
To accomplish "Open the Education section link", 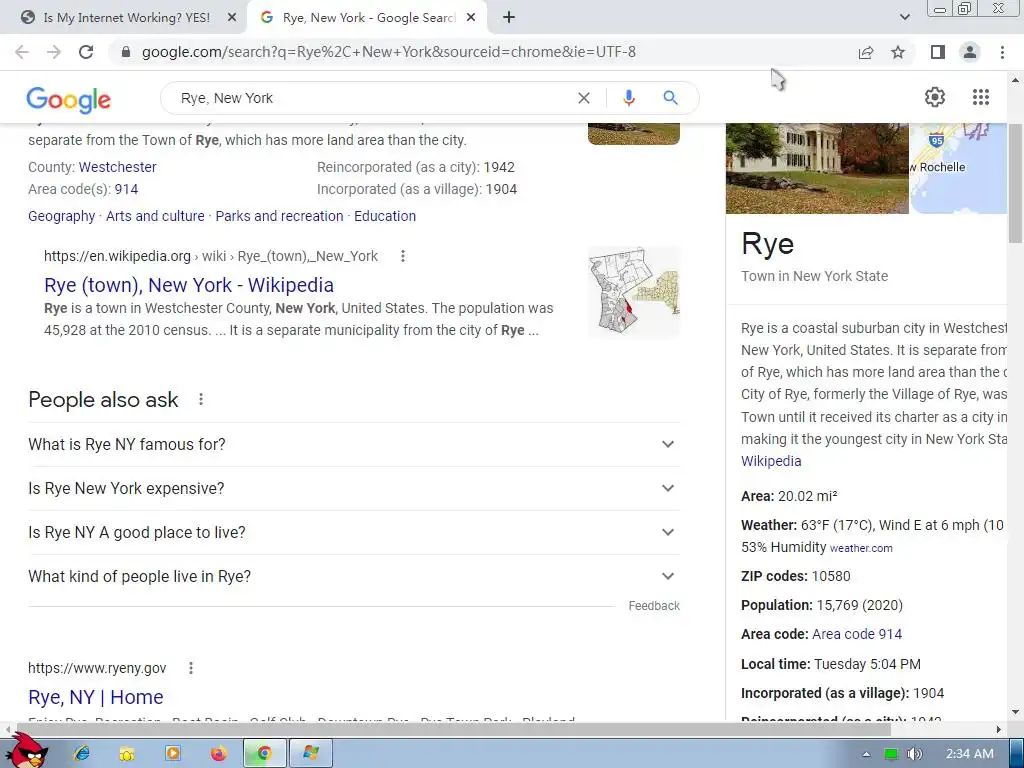I will [x=385, y=216].
